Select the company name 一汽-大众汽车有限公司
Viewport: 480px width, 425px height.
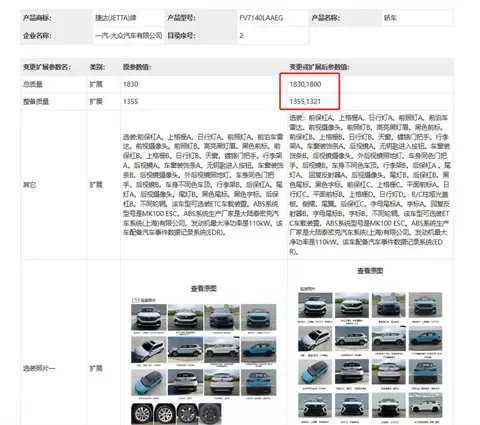click(x=129, y=35)
